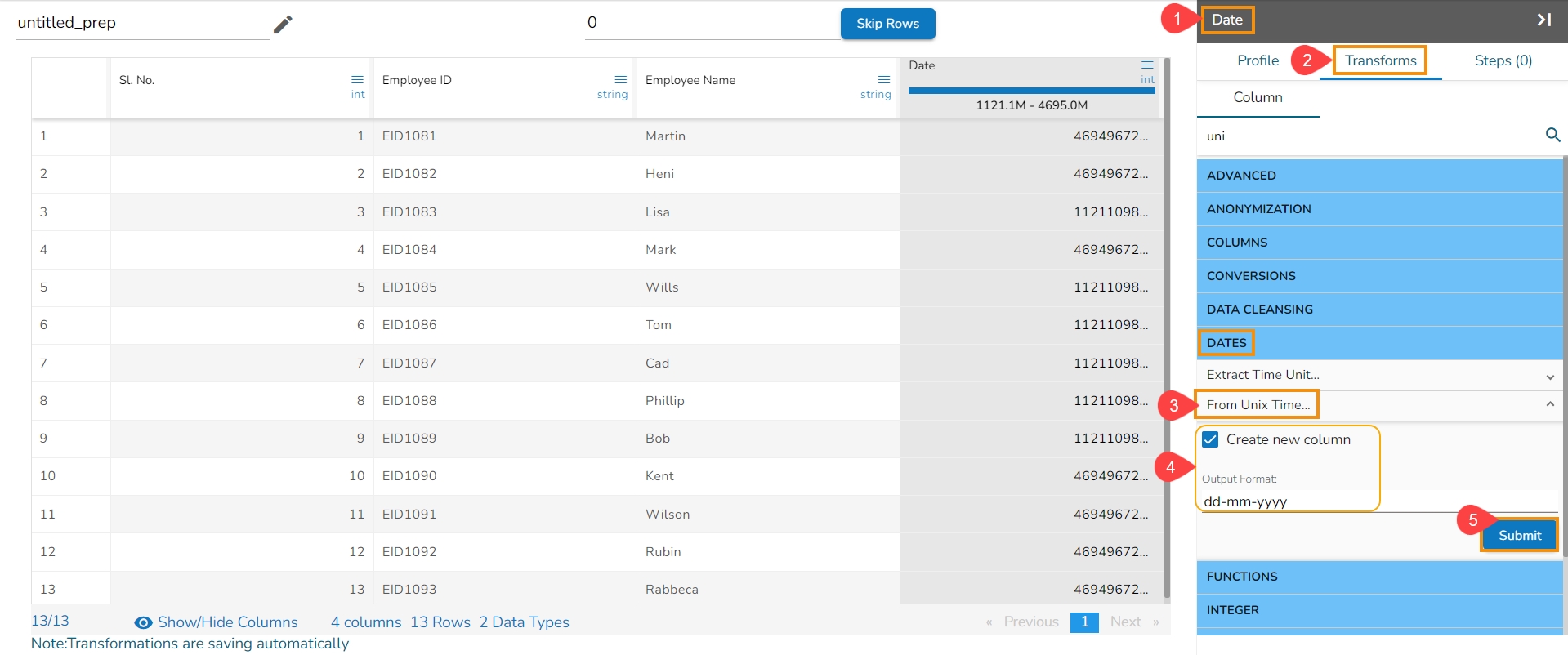The height and width of the screenshot is (655, 1568).
Task: Toggle the Create new column checkbox
Action: [1210, 439]
